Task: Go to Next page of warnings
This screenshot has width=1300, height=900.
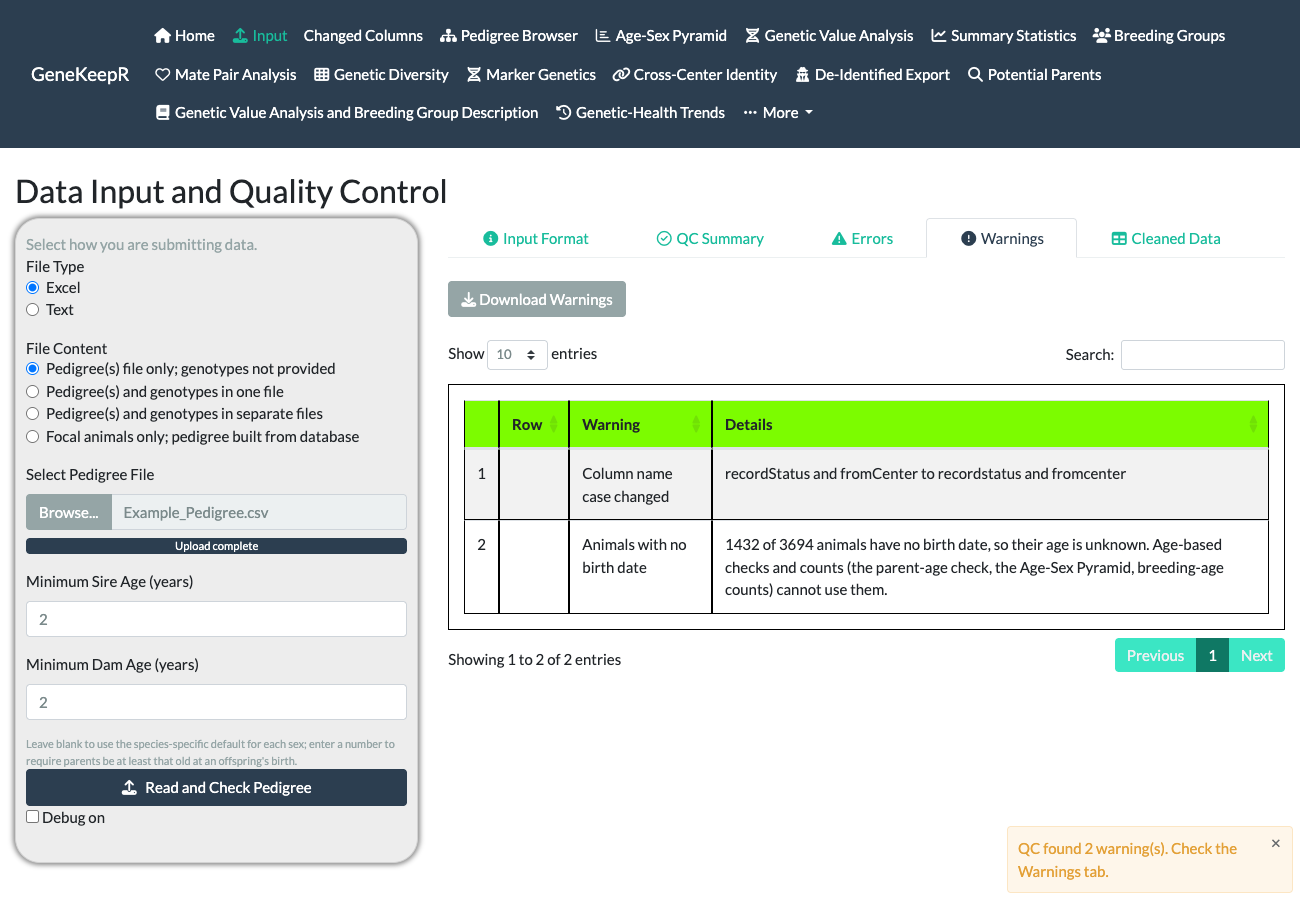Action: [x=1256, y=655]
